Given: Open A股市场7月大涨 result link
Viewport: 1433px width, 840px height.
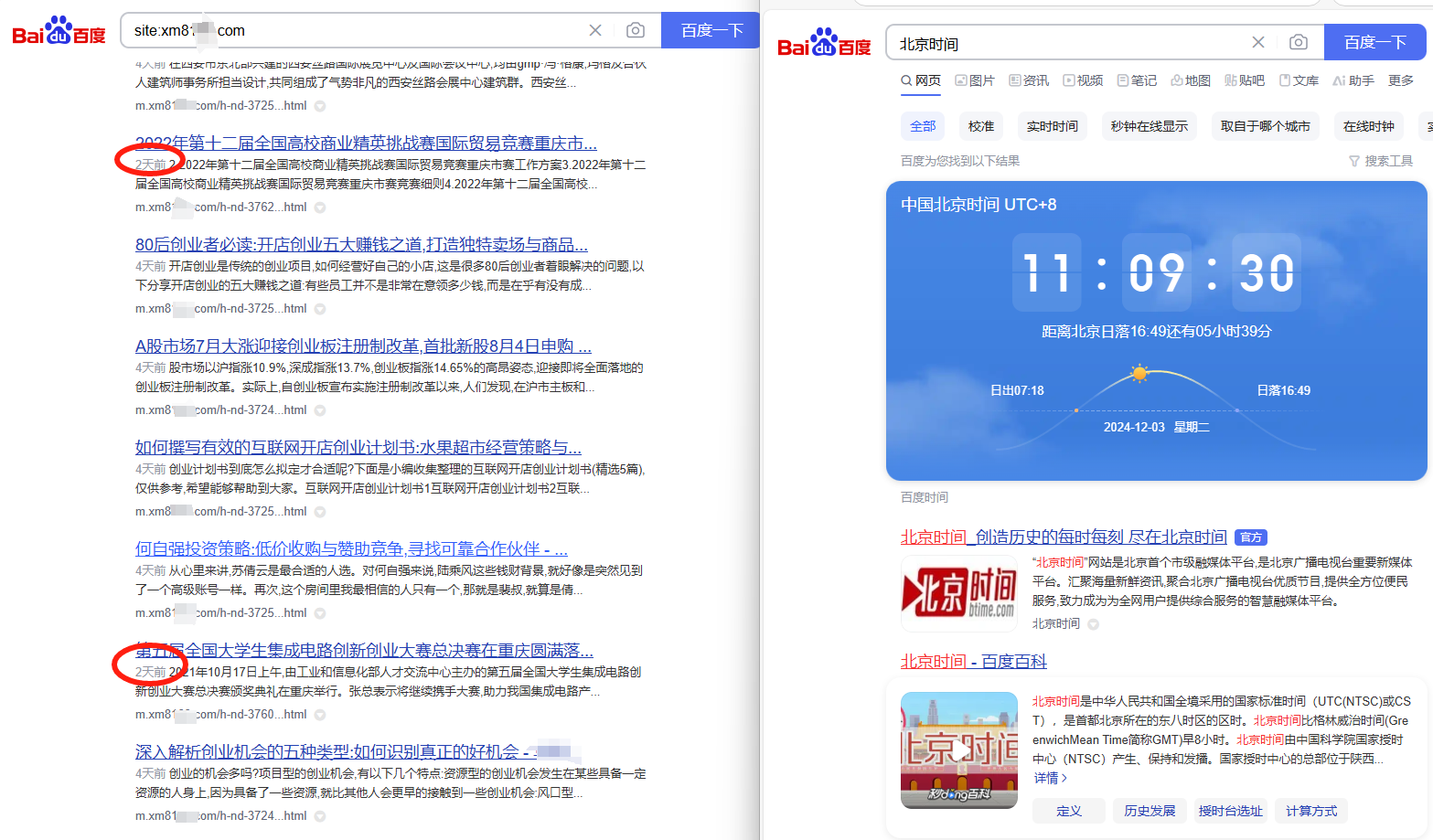Looking at the screenshot, I should pyautogui.click(x=363, y=346).
